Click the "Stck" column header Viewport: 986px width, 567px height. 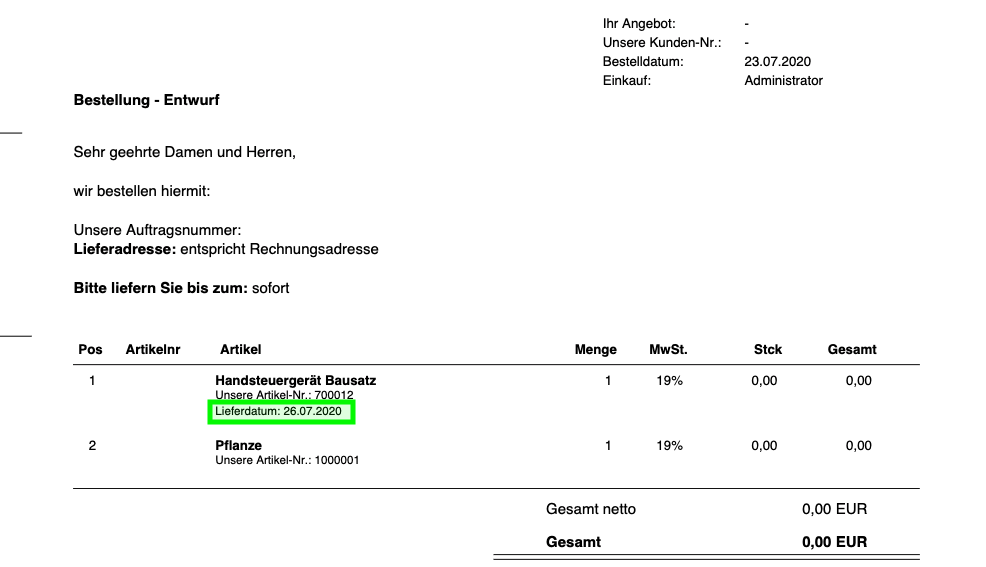767,350
